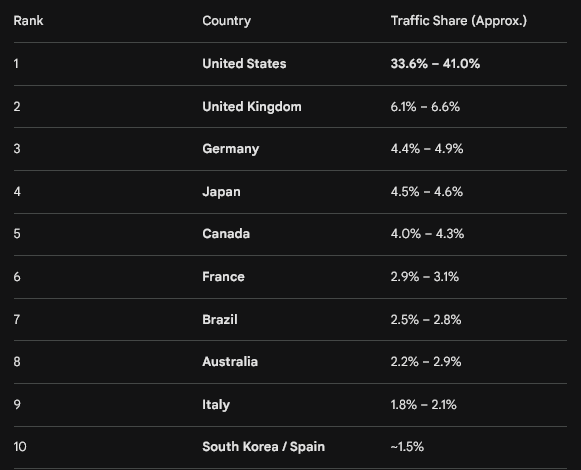Viewport: 581px width, 470px height.
Task: Select the Brazil country cell
Action: tap(220, 320)
